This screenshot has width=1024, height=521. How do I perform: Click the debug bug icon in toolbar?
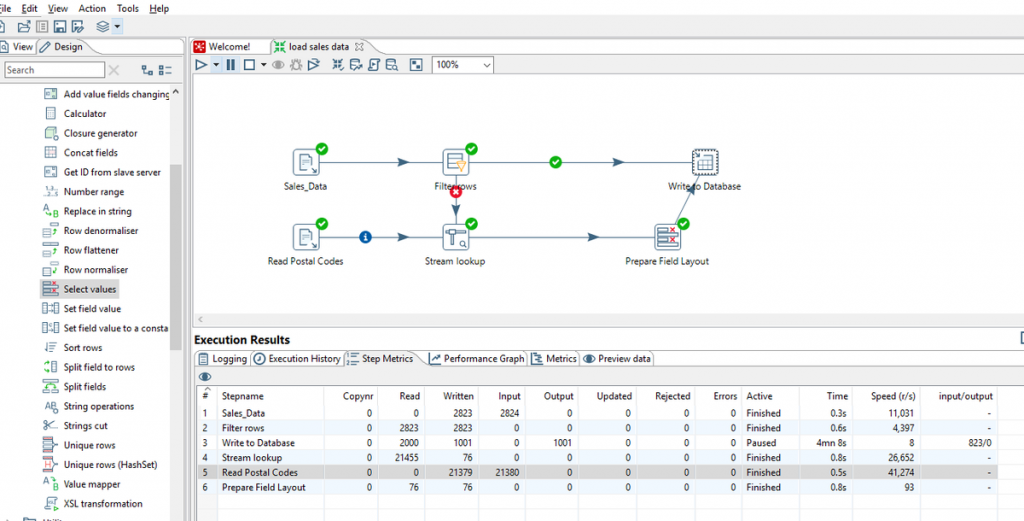click(x=296, y=65)
